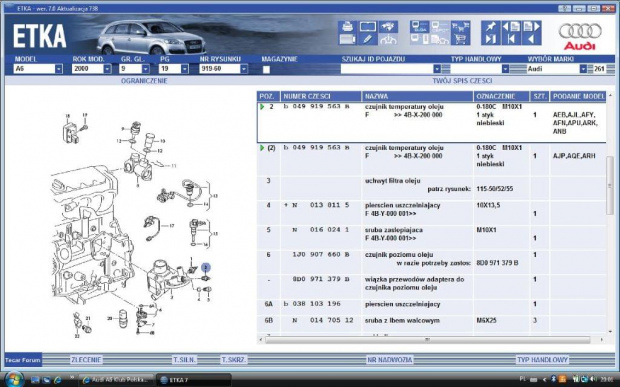Viewport: 620px width, 387px height.
Task: Open the OGRANICZENIE section
Action: pyautogui.click(x=144, y=81)
